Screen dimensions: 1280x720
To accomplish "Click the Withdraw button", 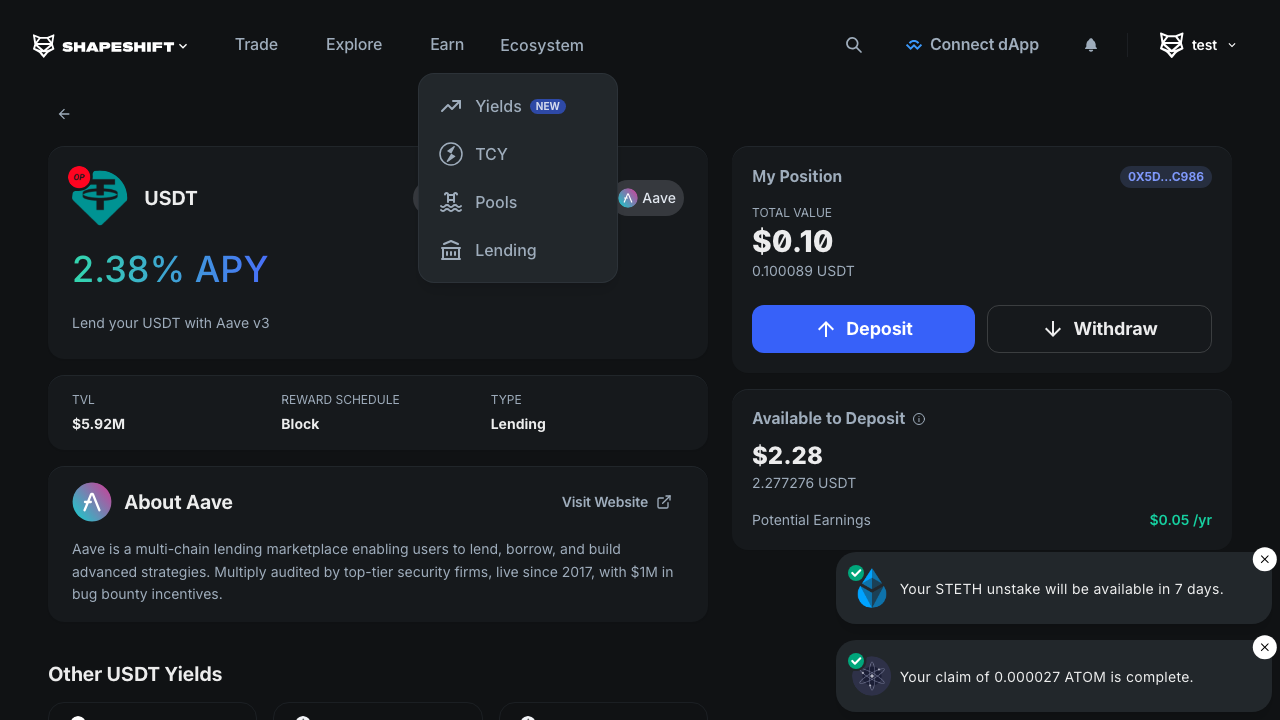I will (1099, 328).
